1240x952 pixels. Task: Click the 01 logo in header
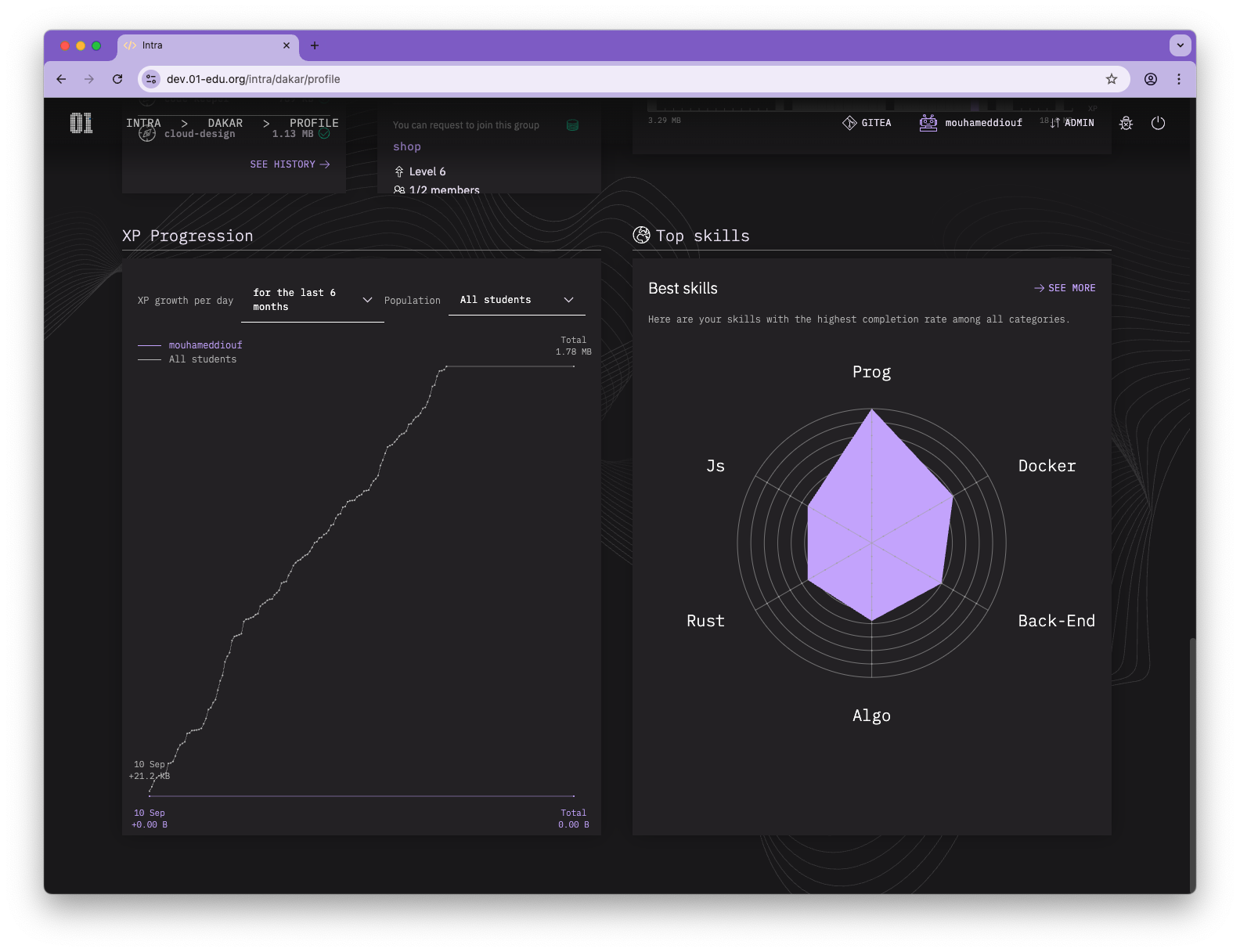[x=81, y=123]
